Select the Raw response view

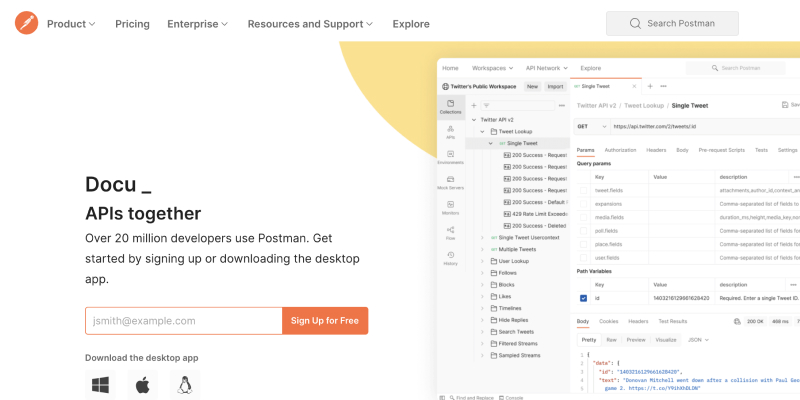[611, 340]
